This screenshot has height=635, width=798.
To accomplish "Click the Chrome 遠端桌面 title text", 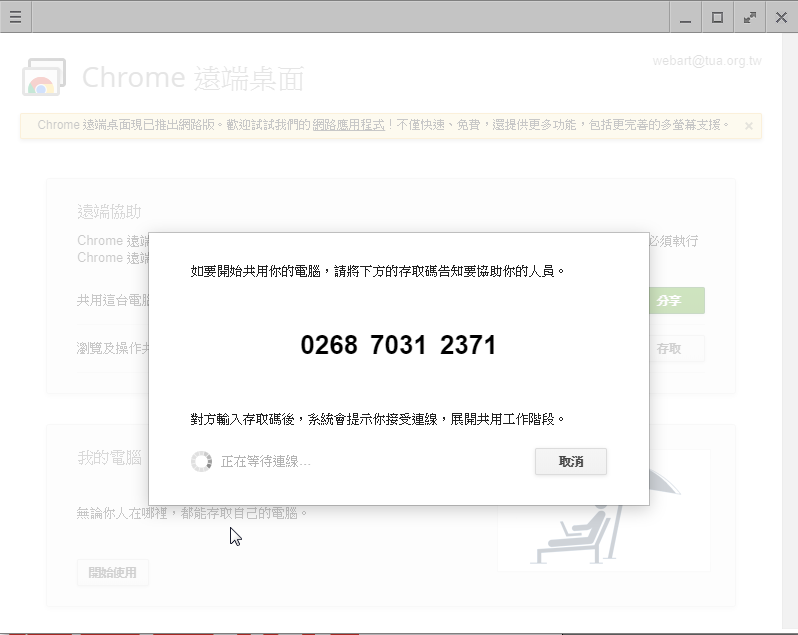I will (193, 78).
